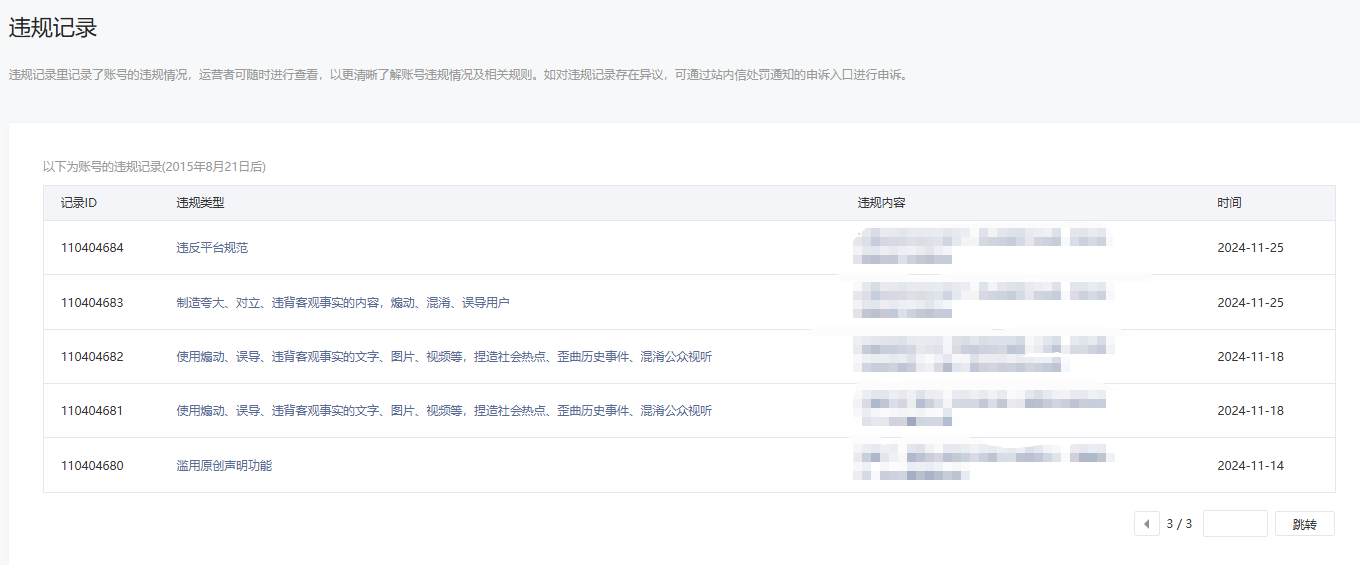Open violation type text for record 110404682
This screenshot has width=1360, height=565.
[444, 357]
